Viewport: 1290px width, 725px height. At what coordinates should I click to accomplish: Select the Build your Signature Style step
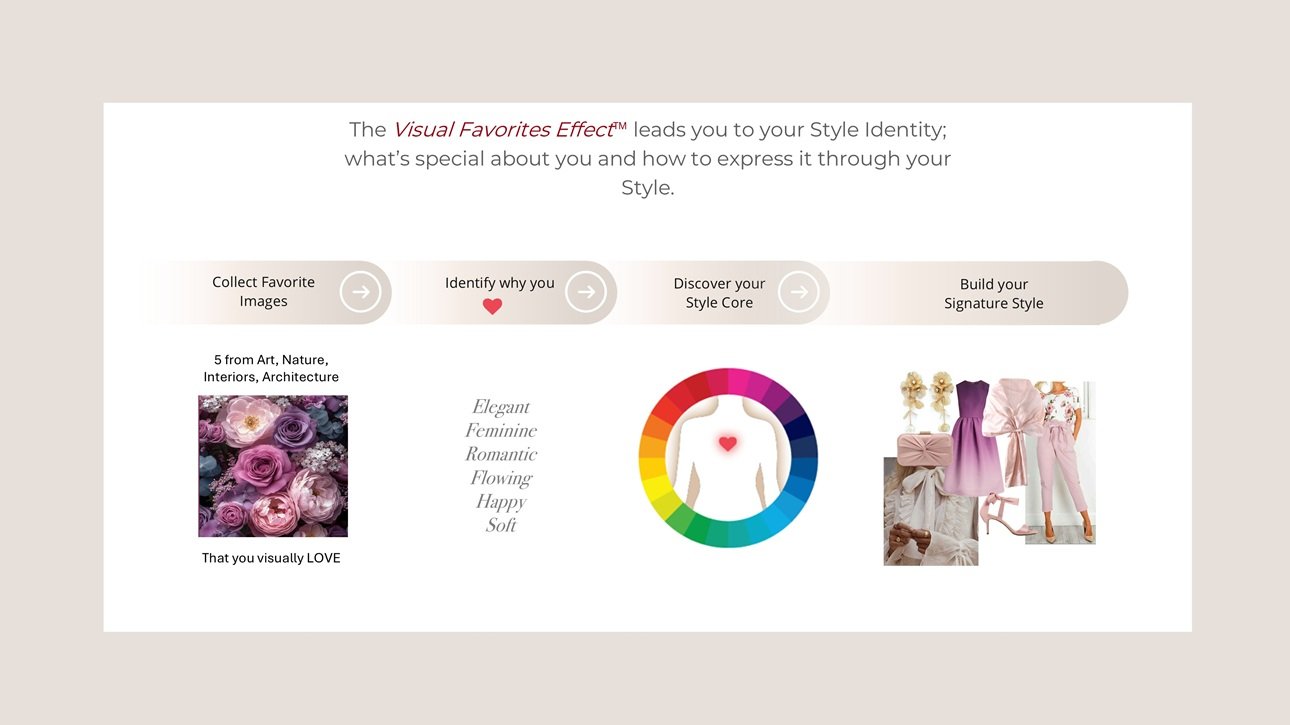[x=993, y=292]
